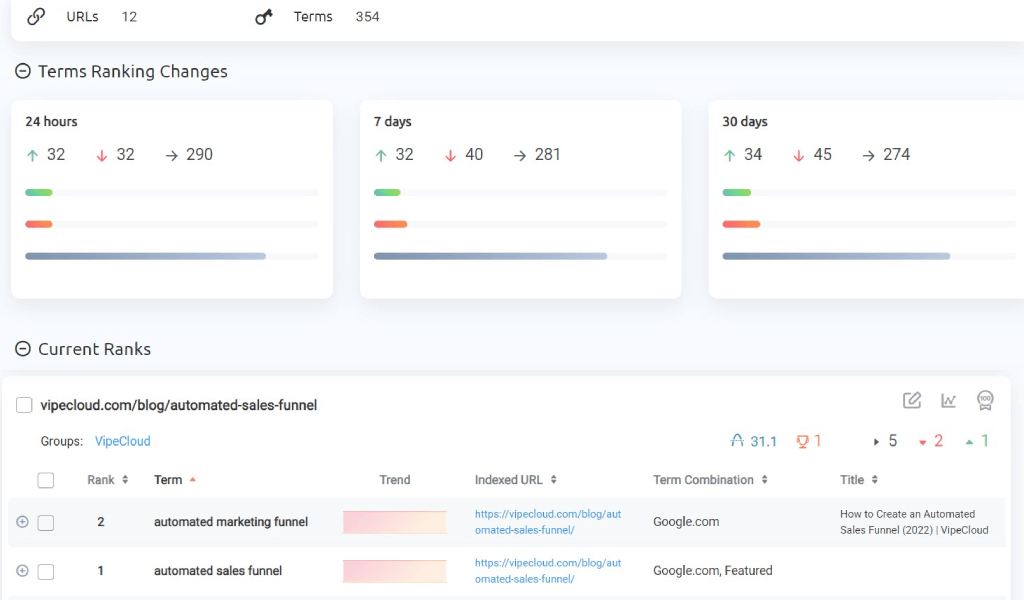Click the Terms count 354
The width and height of the screenshot is (1024, 600).
coord(367,17)
